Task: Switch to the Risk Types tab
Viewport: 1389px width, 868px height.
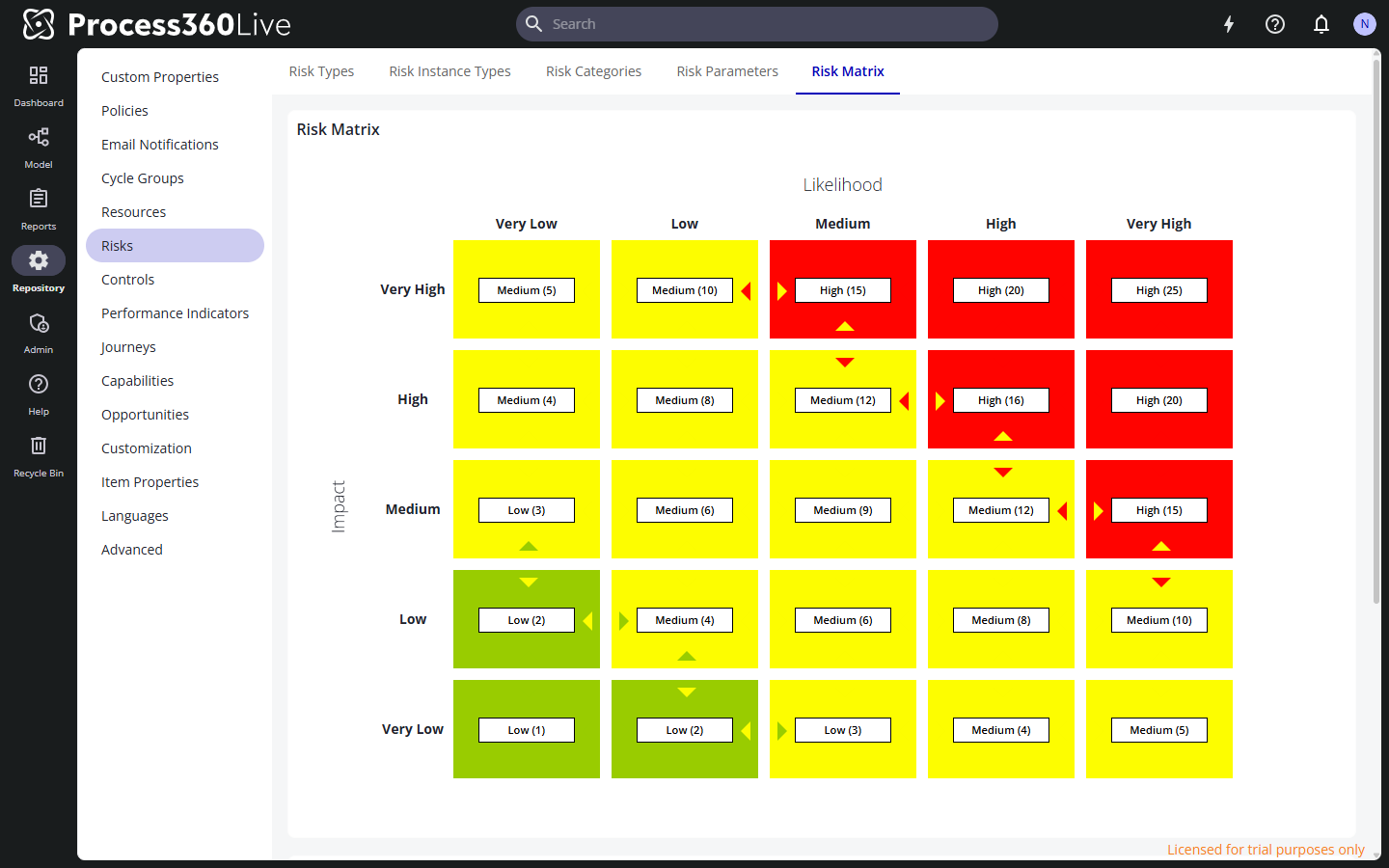Action: click(x=321, y=71)
